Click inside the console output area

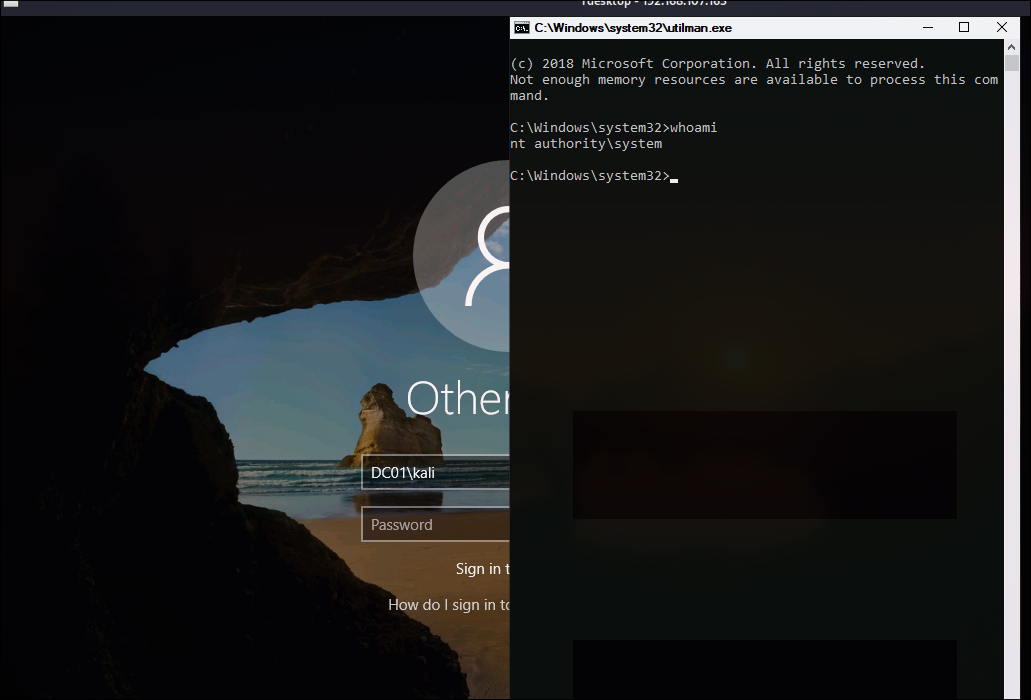pos(750,300)
